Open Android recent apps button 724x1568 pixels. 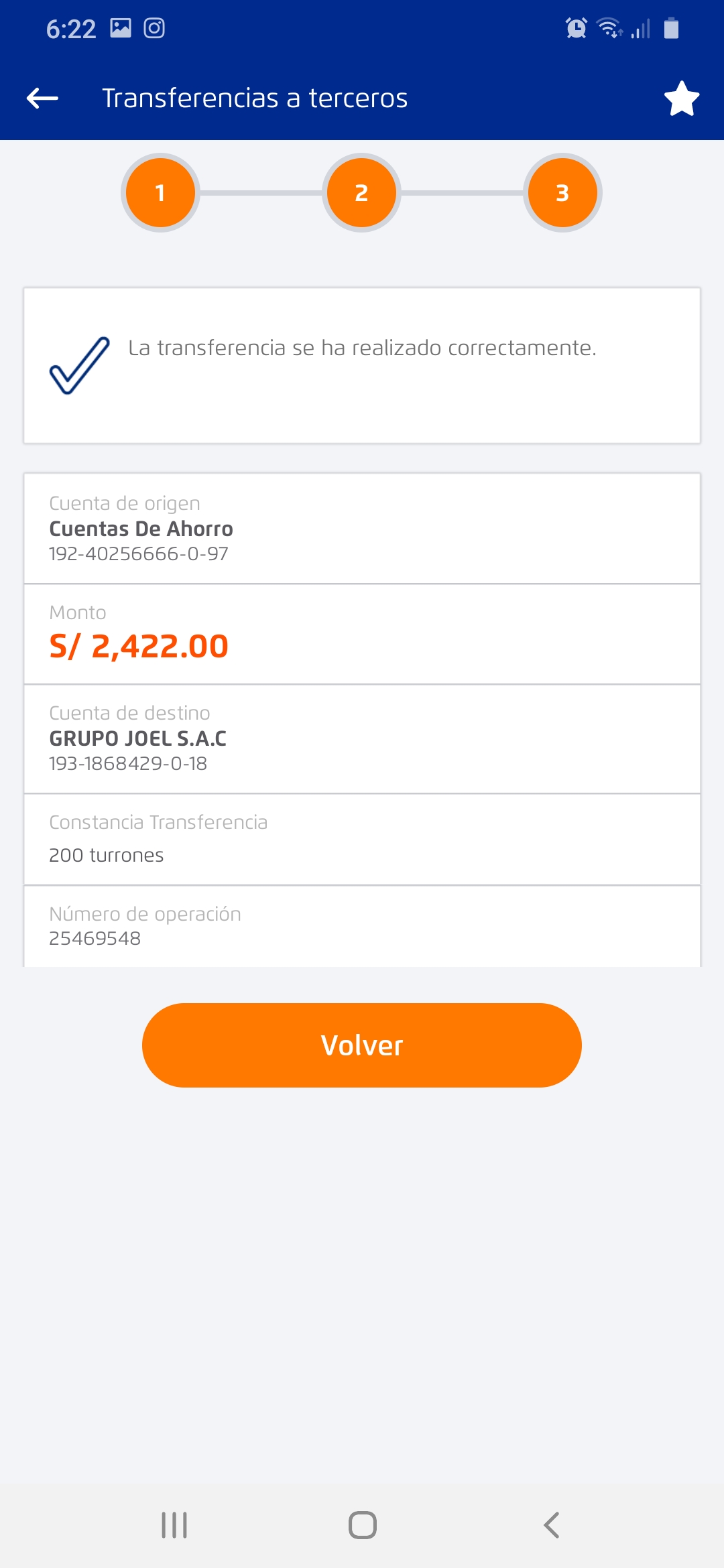coord(174,1525)
